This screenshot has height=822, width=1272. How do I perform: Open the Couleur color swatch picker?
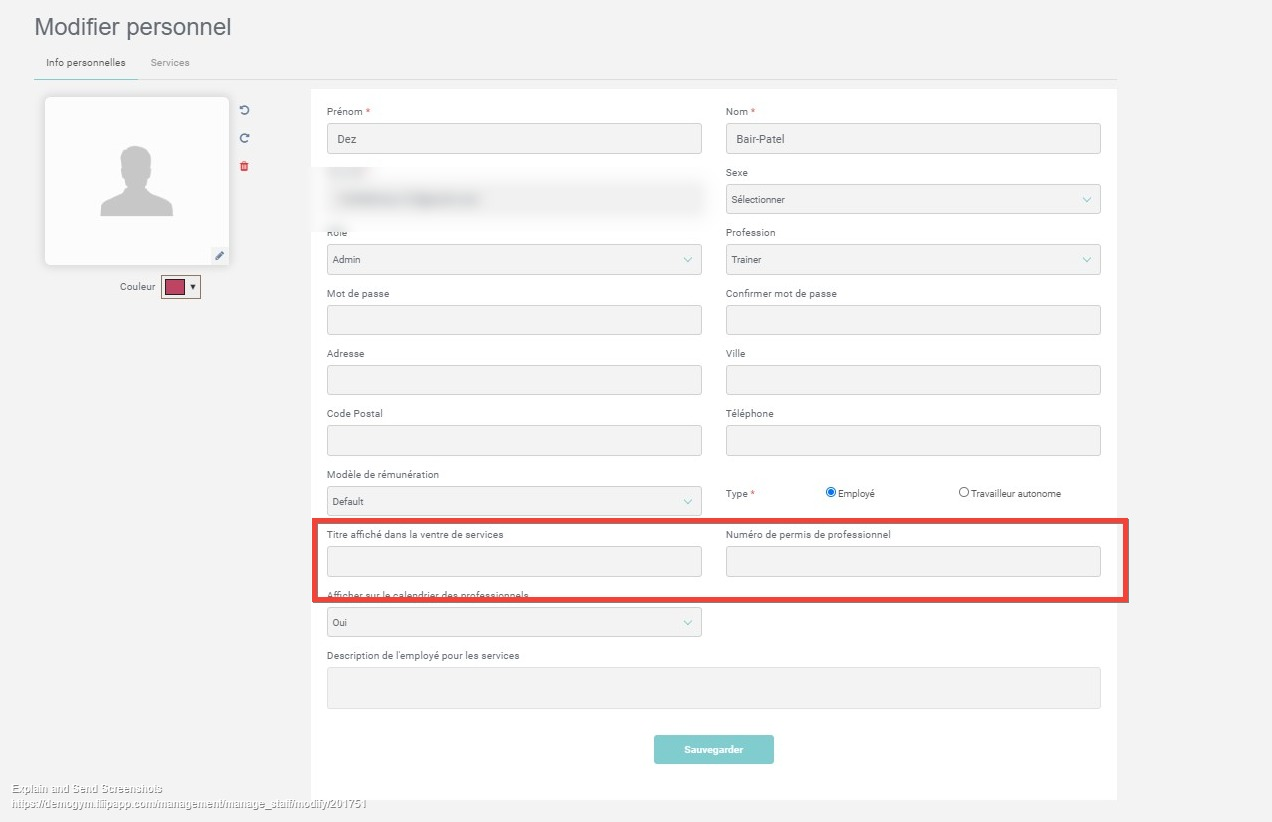181,287
